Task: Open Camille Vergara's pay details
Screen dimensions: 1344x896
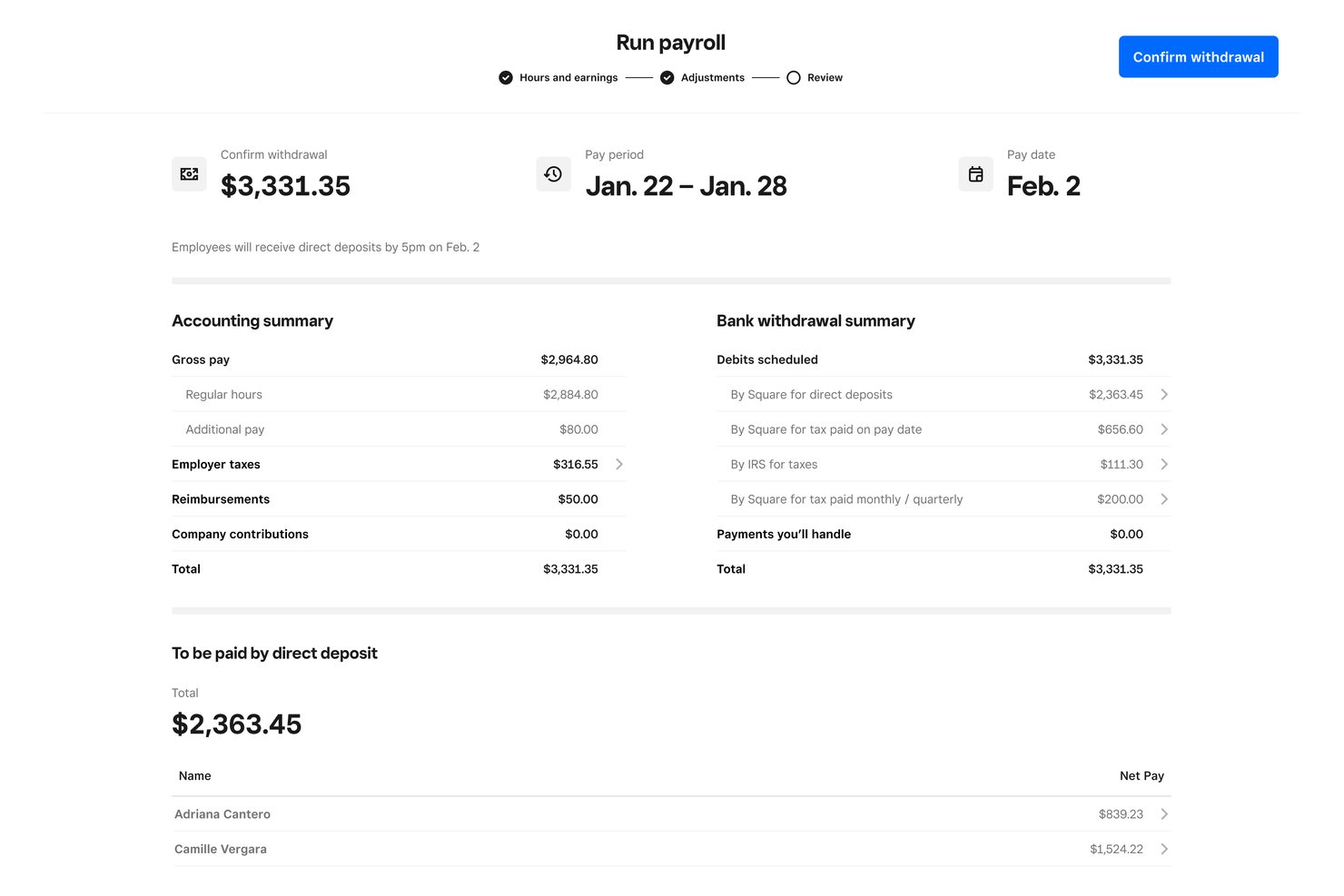Action: click(x=671, y=849)
